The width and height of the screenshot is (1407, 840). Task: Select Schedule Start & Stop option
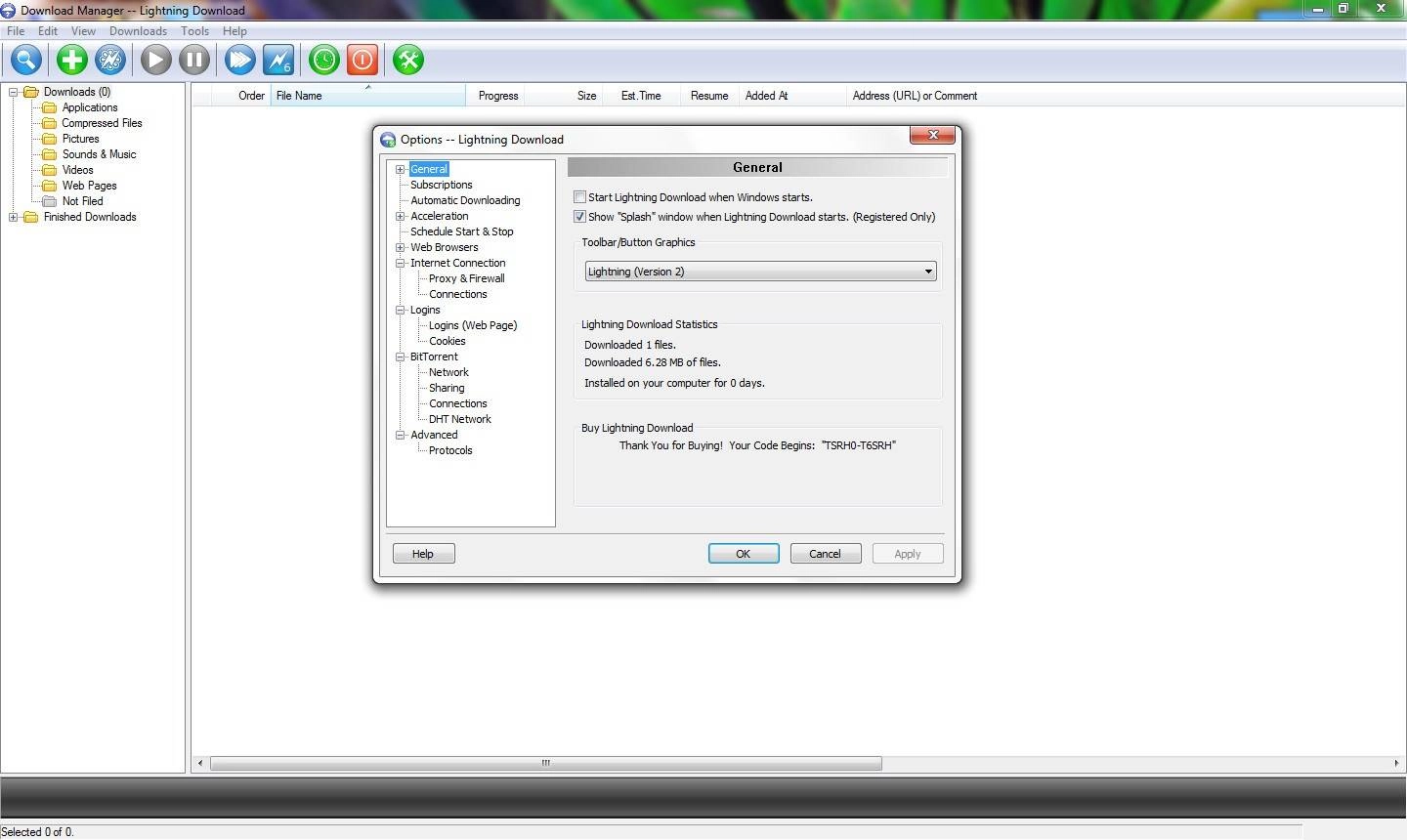pos(462,231)
